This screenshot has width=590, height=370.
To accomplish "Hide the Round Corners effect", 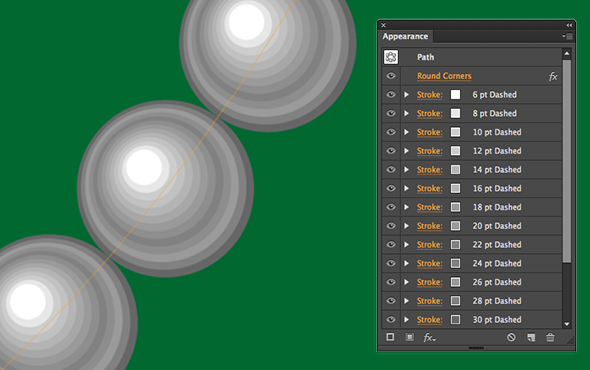I will click(x=391, y=76).
